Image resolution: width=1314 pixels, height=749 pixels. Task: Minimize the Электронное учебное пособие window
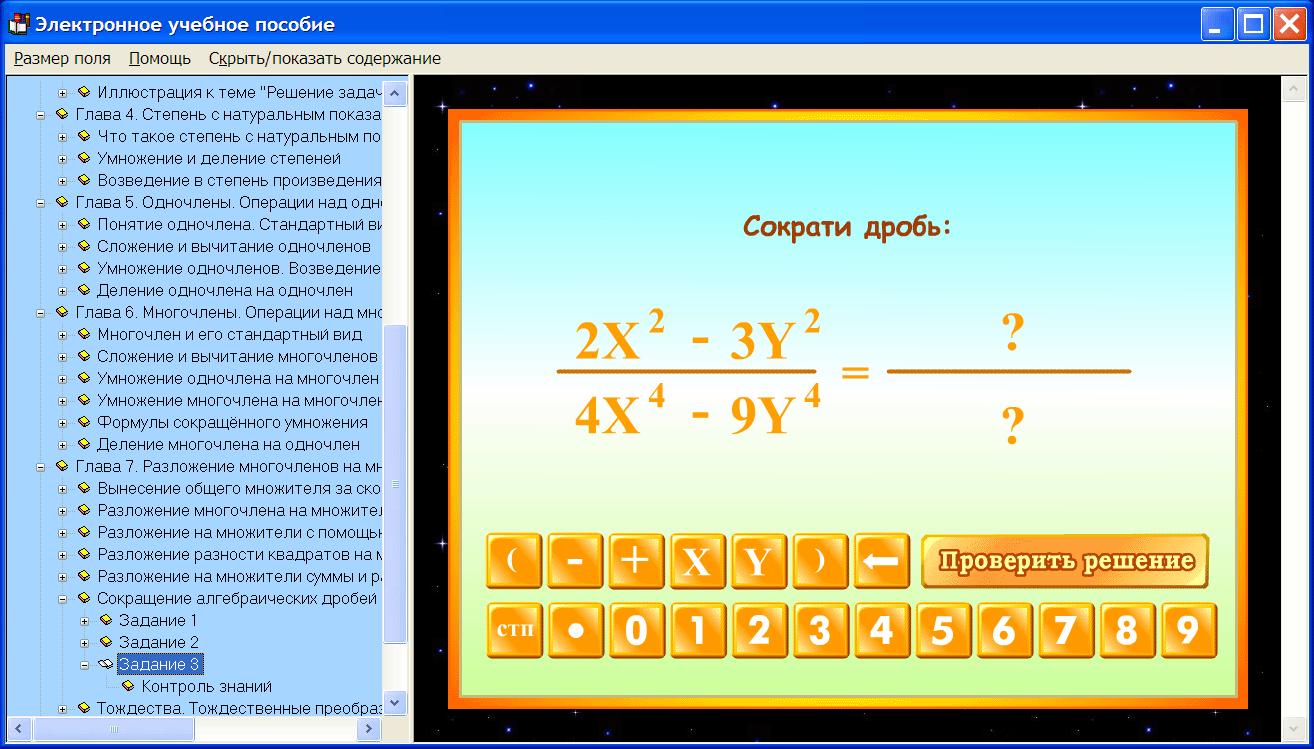pos(1217,24)
